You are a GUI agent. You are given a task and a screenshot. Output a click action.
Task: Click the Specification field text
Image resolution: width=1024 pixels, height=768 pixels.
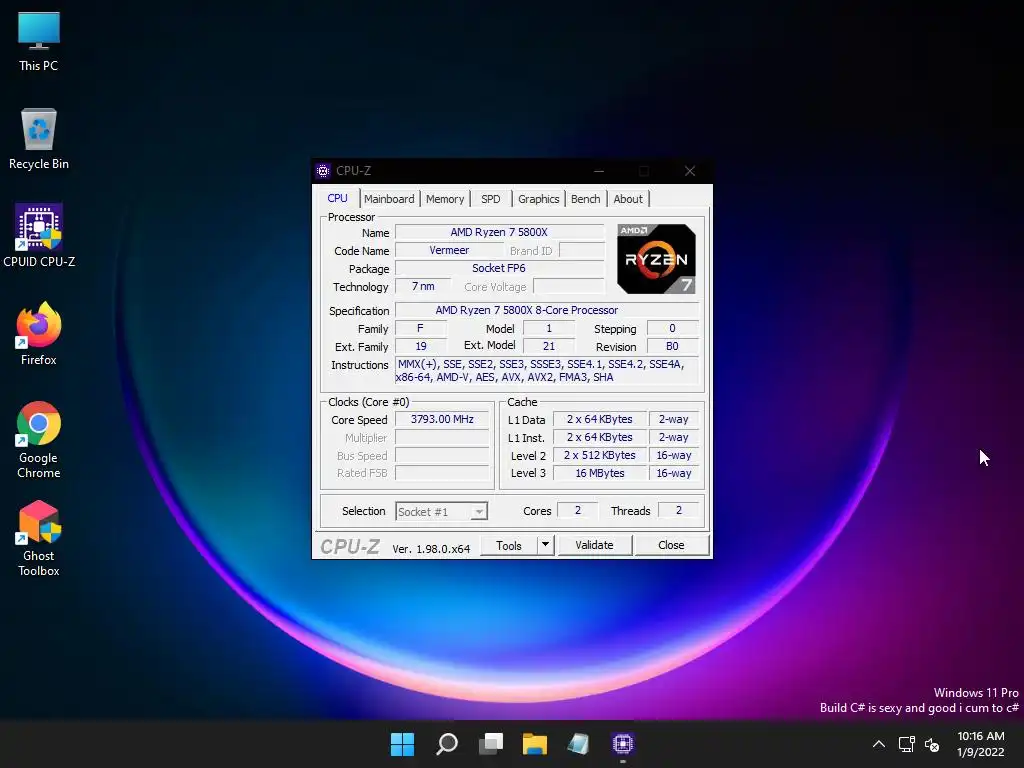[547, 310]
